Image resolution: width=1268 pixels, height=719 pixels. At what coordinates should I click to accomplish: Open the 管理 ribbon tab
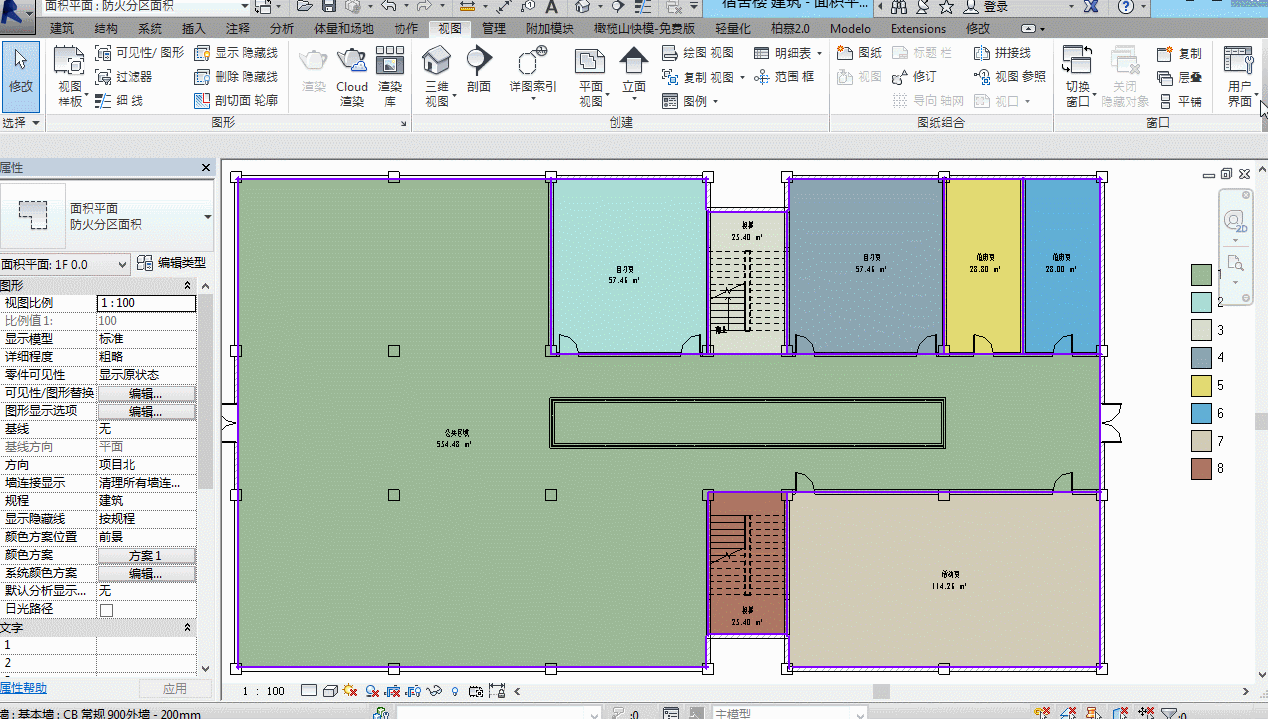(493, 29)
